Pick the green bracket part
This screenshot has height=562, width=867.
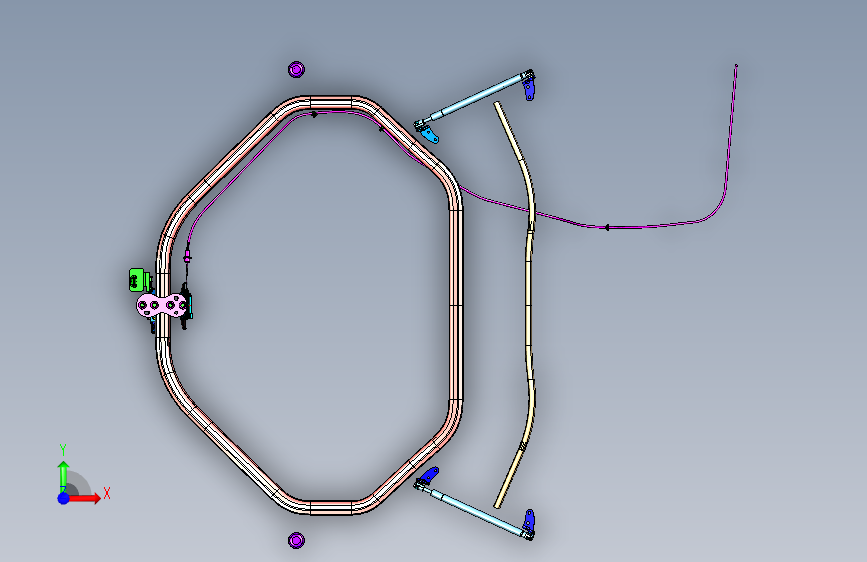(139, 280)
